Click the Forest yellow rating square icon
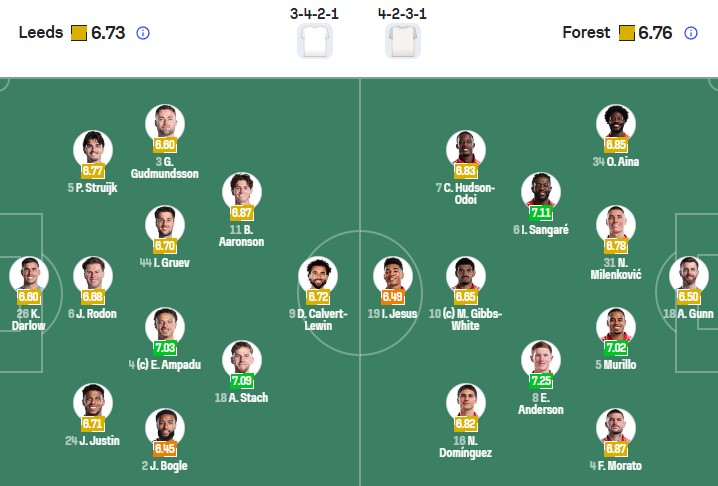Image resolution: width=718 pixels, height=486 pixels. click(x=627, y=33)
